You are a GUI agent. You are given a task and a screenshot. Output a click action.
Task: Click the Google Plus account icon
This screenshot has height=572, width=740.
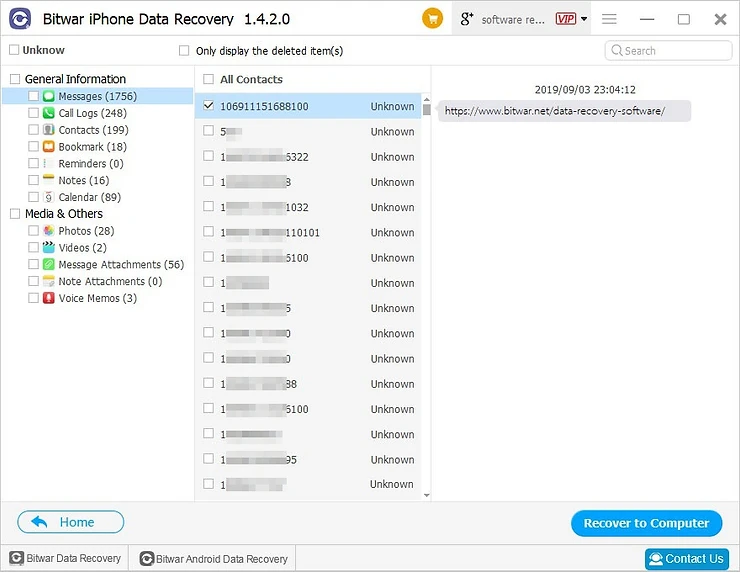tap(466, 19)
